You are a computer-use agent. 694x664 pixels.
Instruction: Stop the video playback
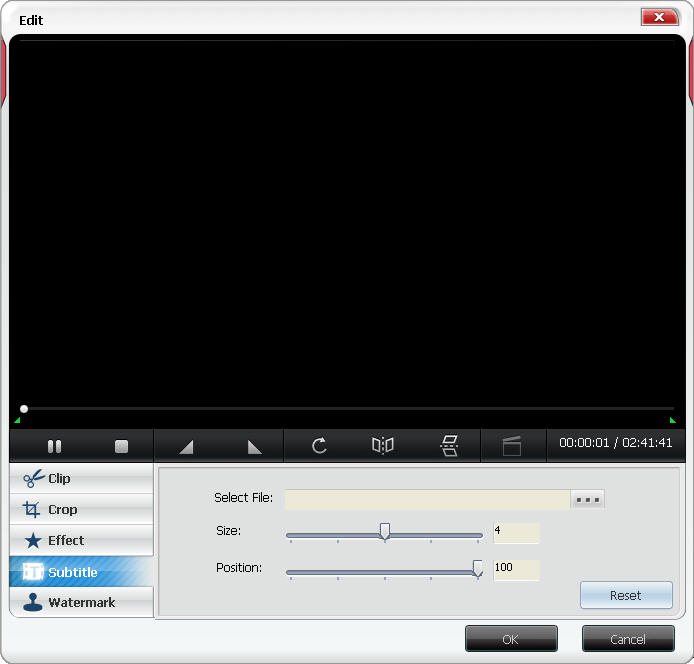(121, 446)
